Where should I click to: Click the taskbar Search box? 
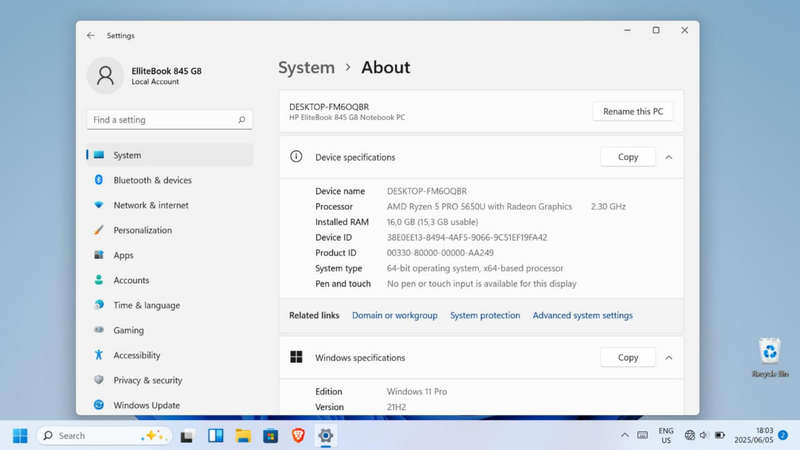coord(104,436)
